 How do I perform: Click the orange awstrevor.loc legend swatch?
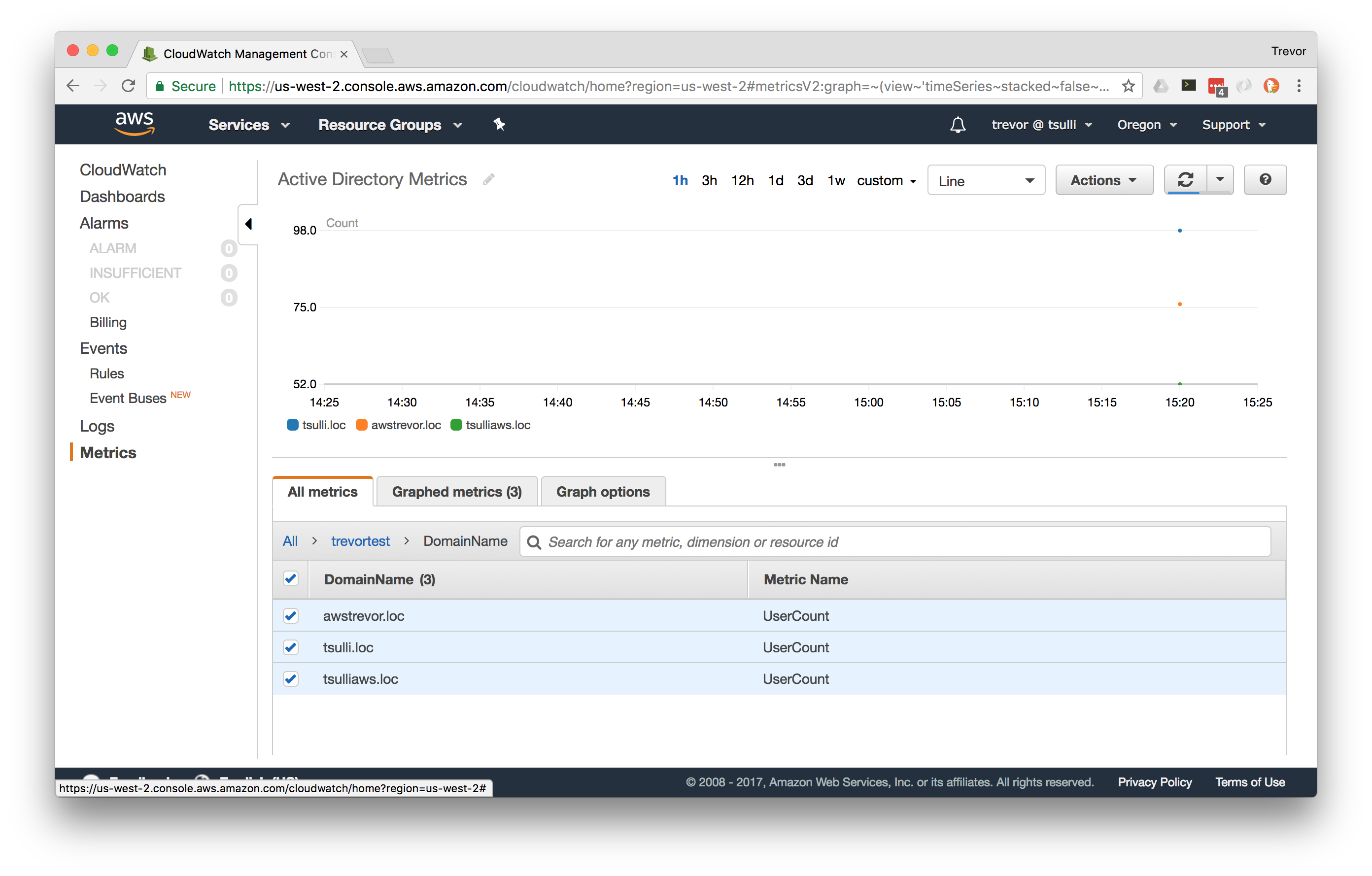(x=361, y=425)
